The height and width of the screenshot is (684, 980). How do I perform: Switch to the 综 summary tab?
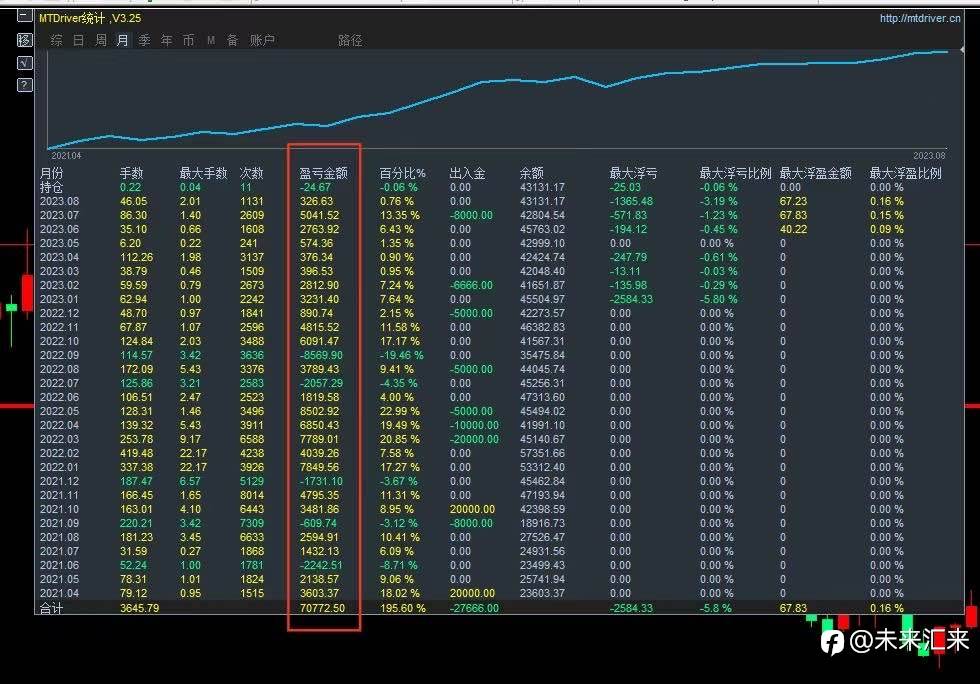point(56,40)
